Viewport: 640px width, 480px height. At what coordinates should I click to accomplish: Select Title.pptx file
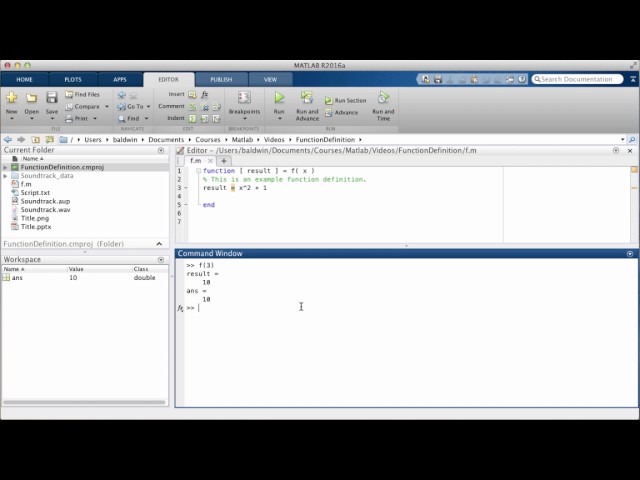[36, 227]
